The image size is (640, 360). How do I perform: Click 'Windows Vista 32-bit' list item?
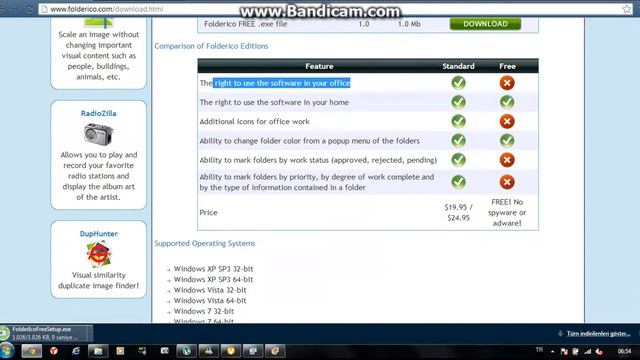[210, 290]
